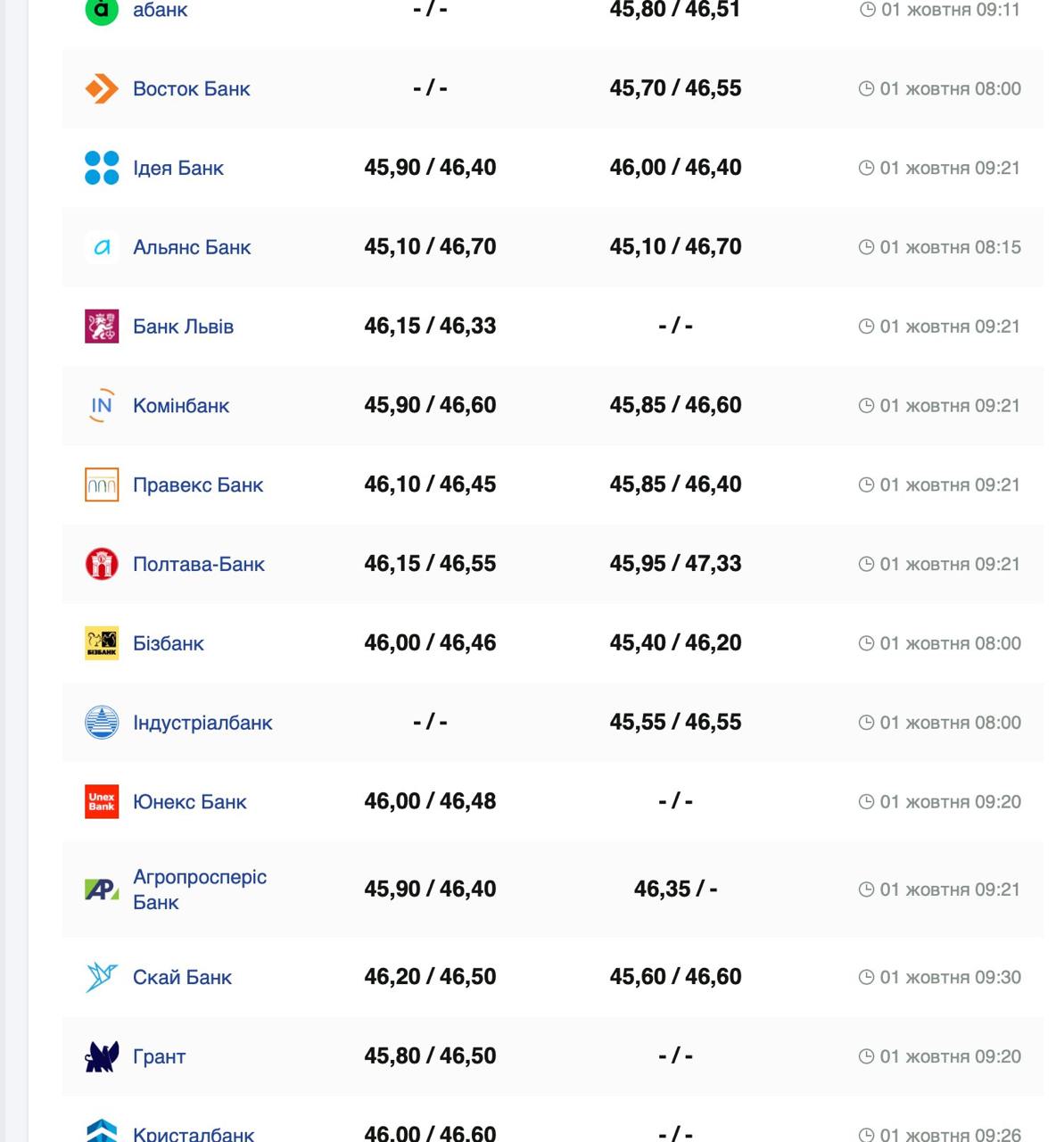Open the Кристалбанк link
1064x1142 pixels.
193,1134
